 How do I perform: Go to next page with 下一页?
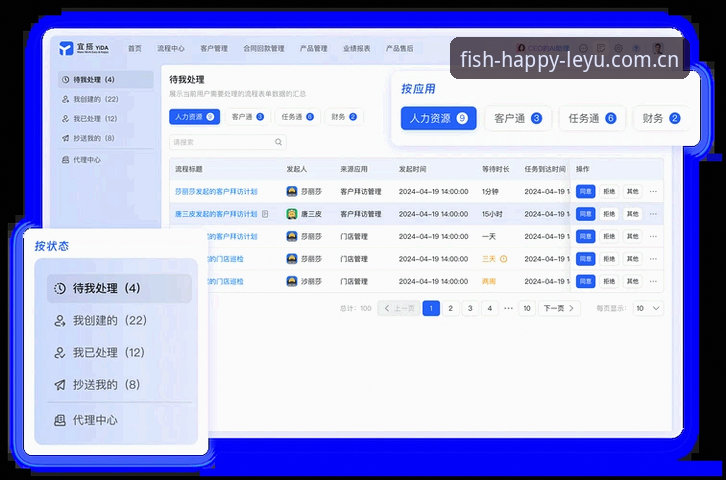(x=559, y=308)
